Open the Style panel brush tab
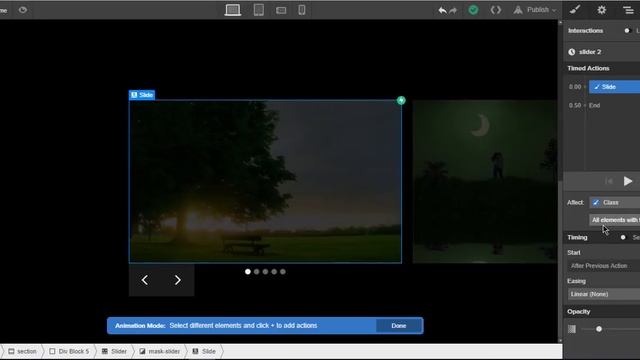This screenshot has width=640, height=360. pyautogui.click(x=575, y=10)
